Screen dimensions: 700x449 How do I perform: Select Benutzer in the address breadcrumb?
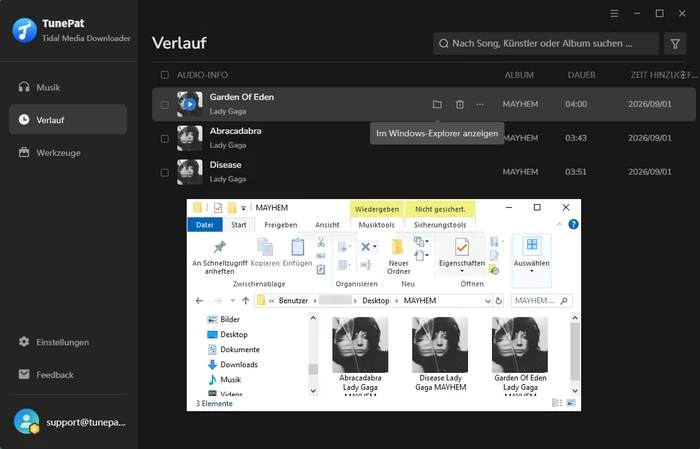coord(293,301)
